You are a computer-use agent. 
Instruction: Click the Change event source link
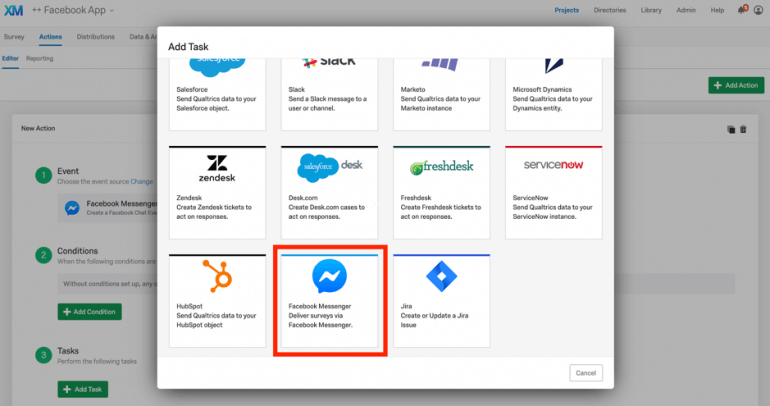(141, 182)
